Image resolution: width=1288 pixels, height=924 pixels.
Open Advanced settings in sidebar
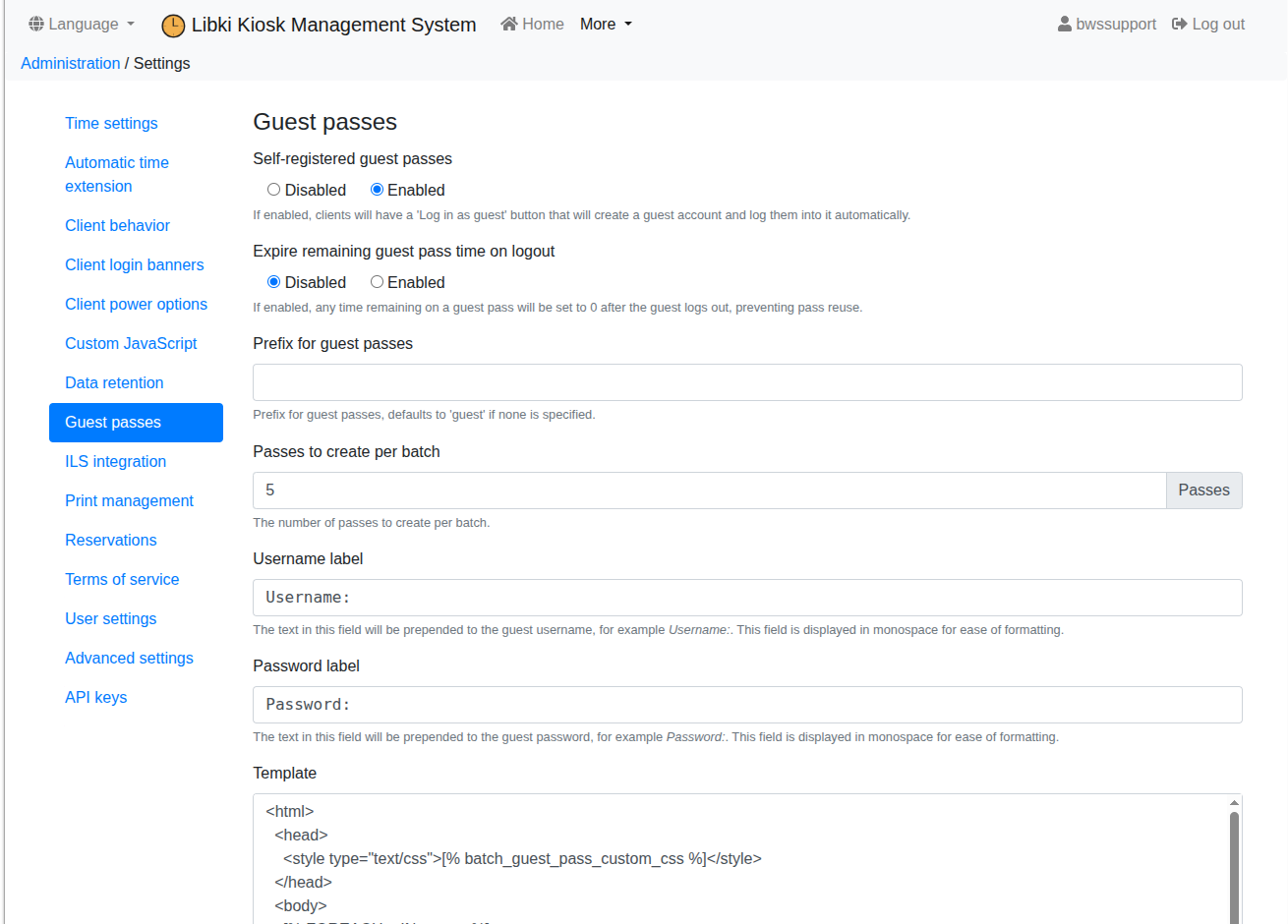tap(129, 658)
